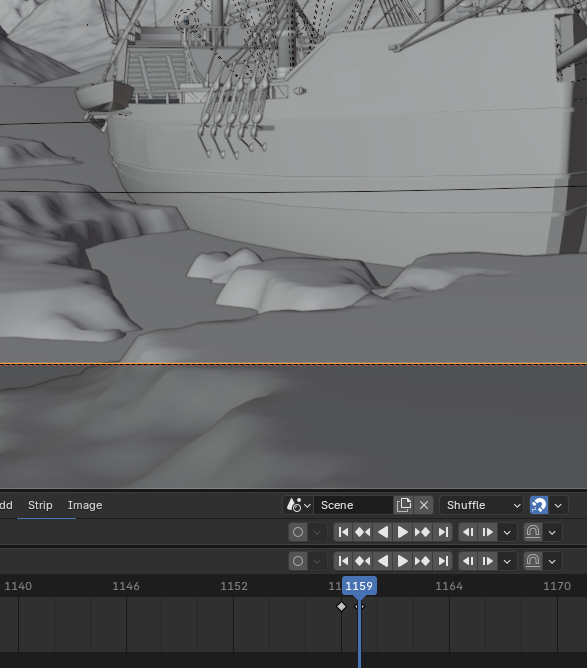Step back one frame in lower playback row

[468, 561]
